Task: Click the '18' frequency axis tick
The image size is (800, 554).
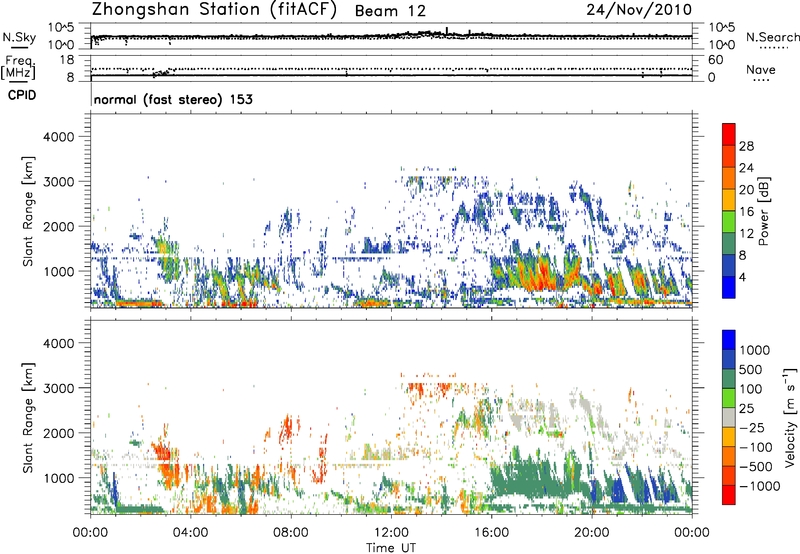Action: pyautogui.click(x=66, y=60)
